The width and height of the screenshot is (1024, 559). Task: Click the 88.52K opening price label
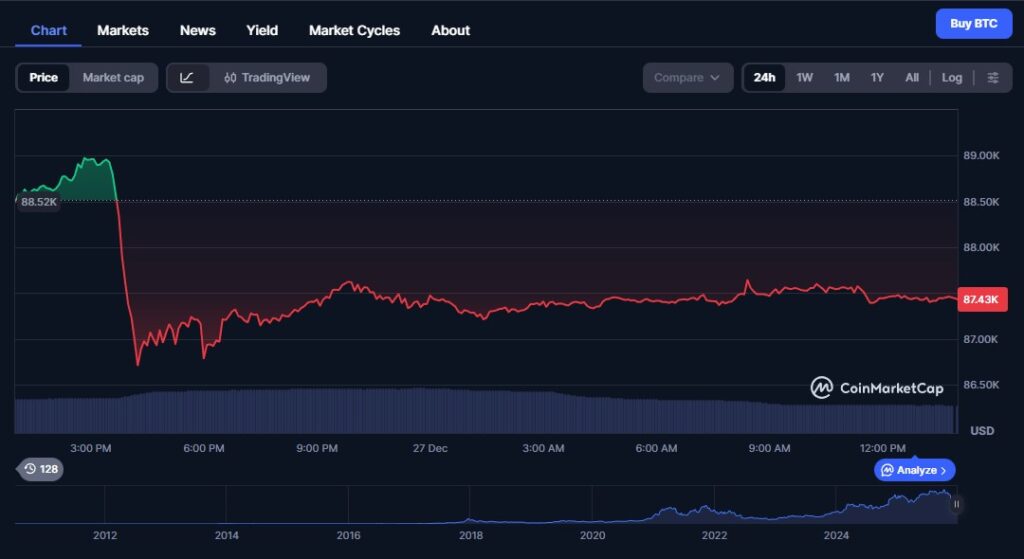click(39, 202)
